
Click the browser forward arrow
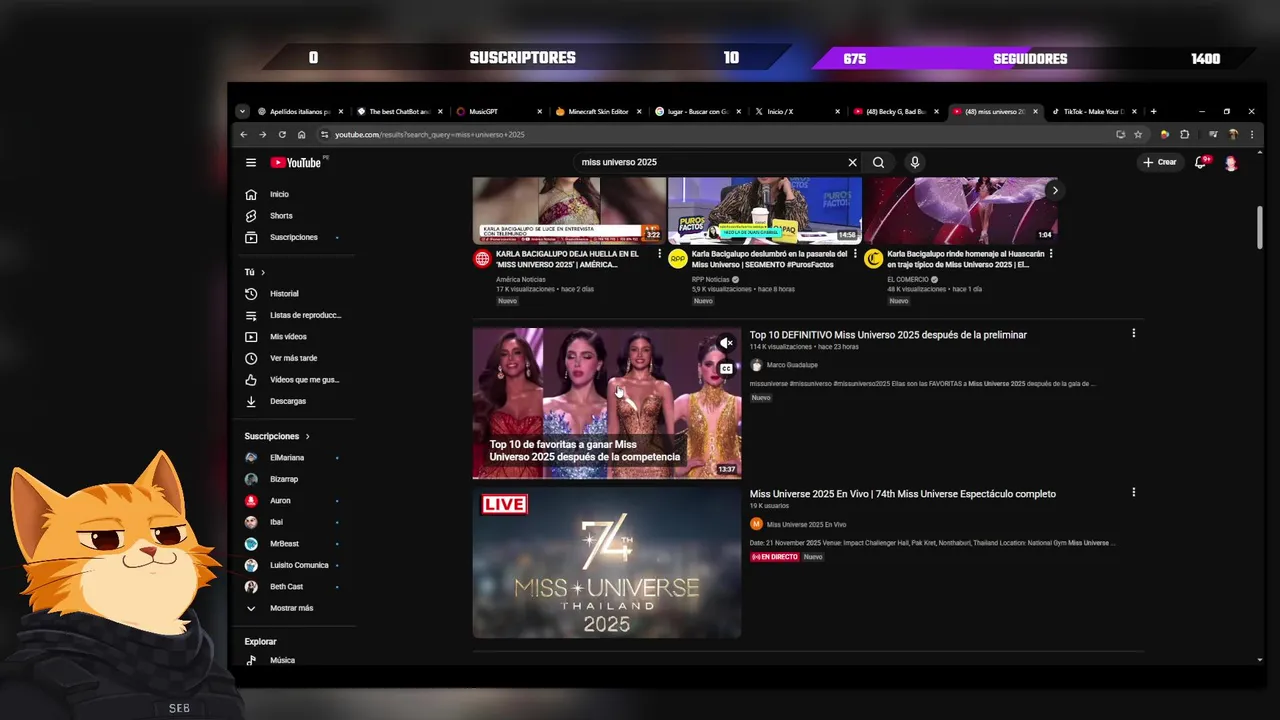coord(262,134)
